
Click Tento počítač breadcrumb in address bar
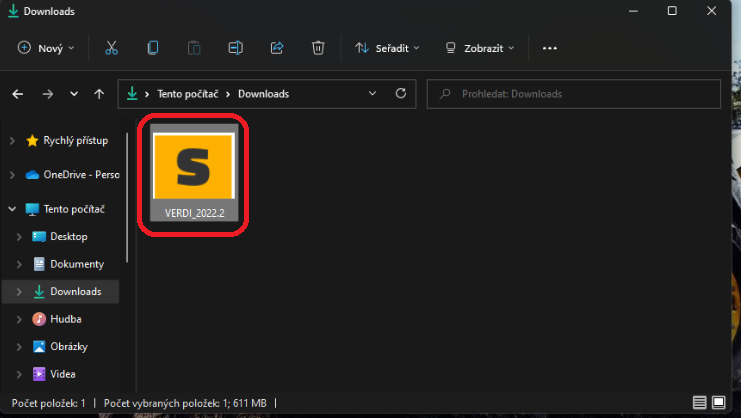pyautogui.click(x=188, y=94)
